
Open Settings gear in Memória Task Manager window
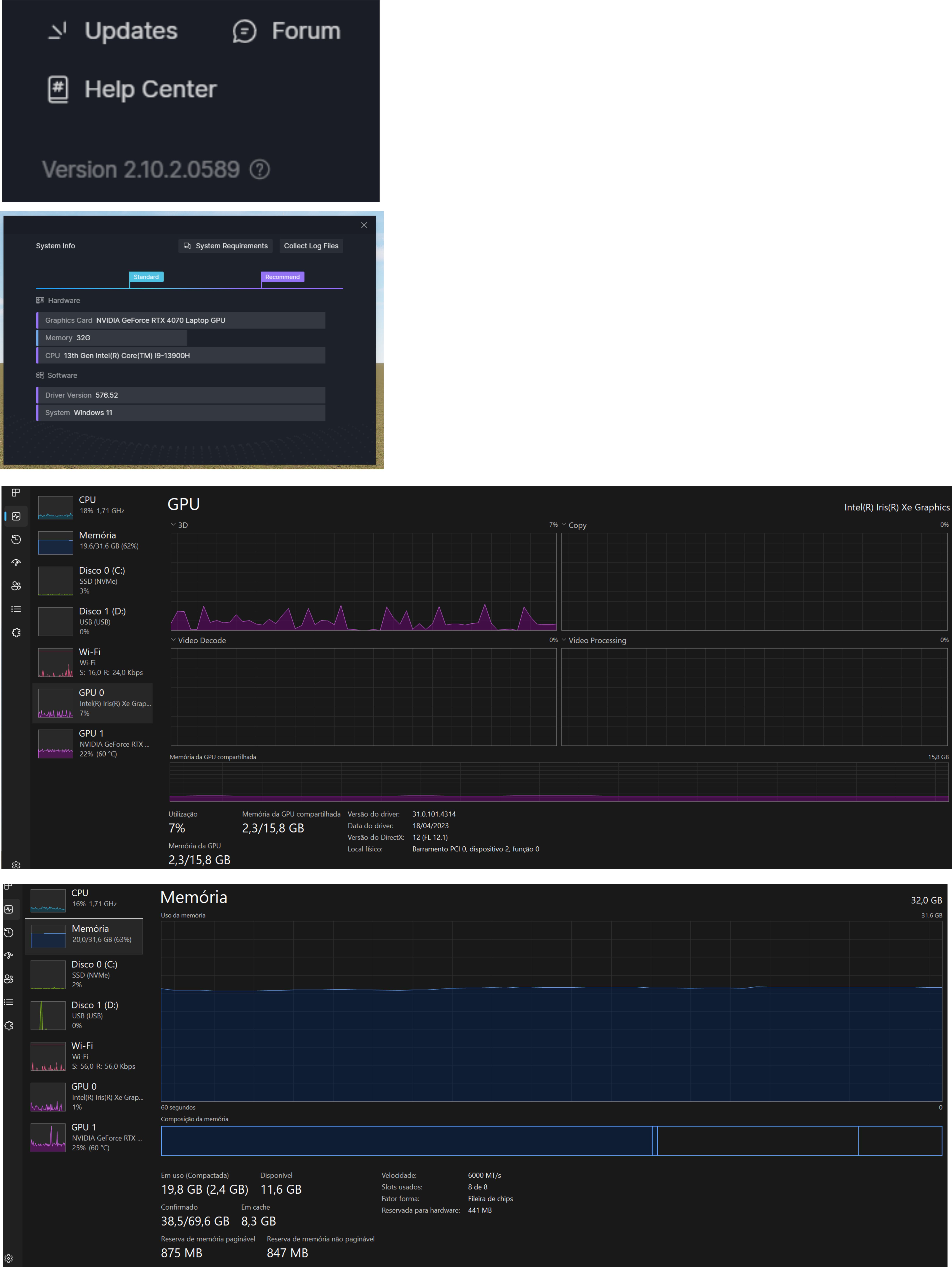pos(9,1258)
